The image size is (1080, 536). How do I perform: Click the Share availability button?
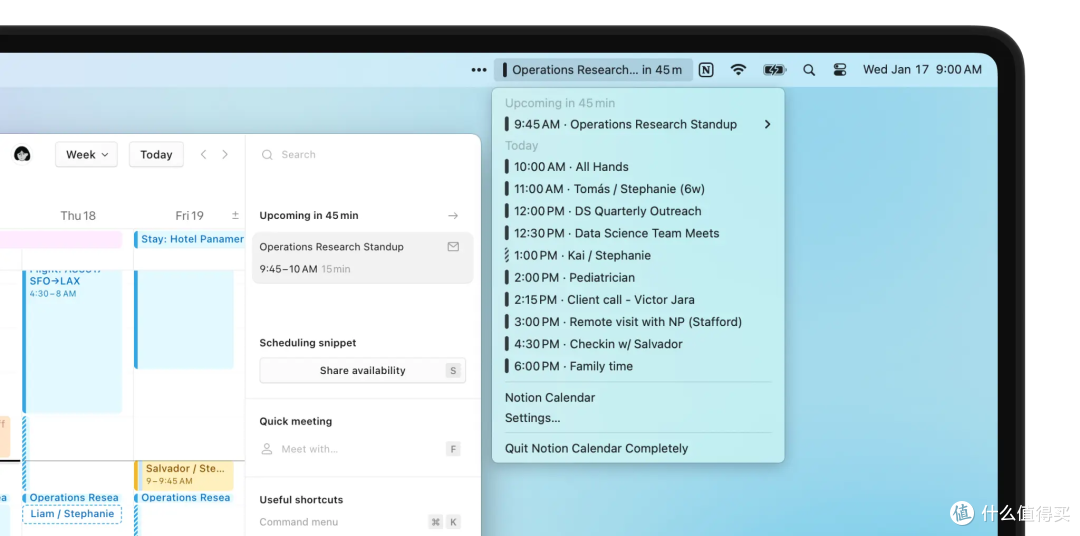[x=362, y=370]
